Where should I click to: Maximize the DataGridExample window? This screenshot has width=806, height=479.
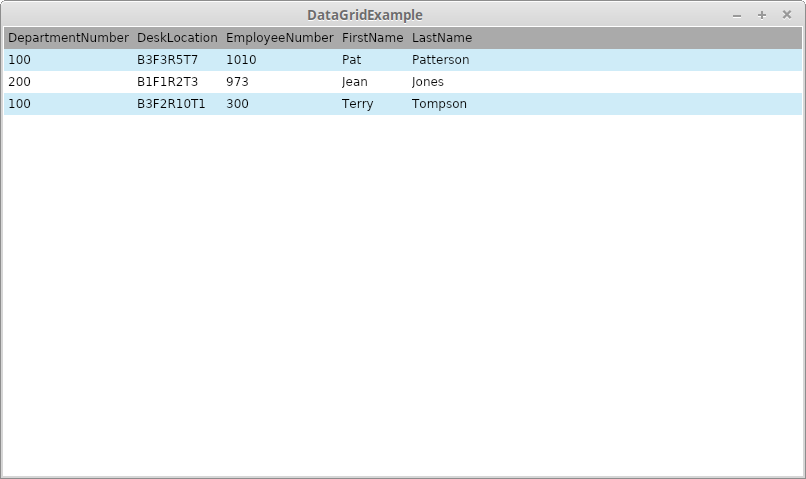(762, 15)
